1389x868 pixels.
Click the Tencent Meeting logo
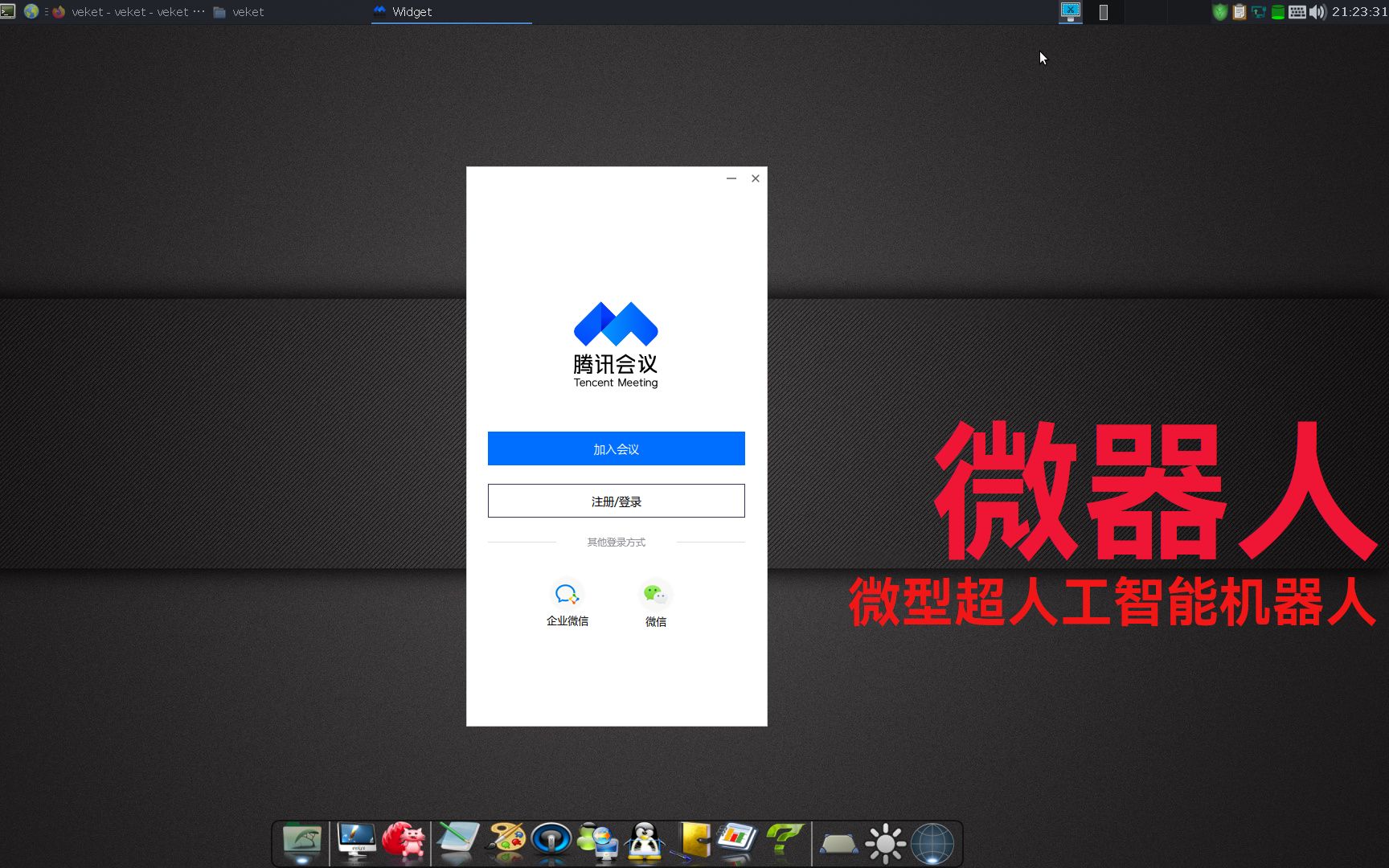click(x=616, y=345)
